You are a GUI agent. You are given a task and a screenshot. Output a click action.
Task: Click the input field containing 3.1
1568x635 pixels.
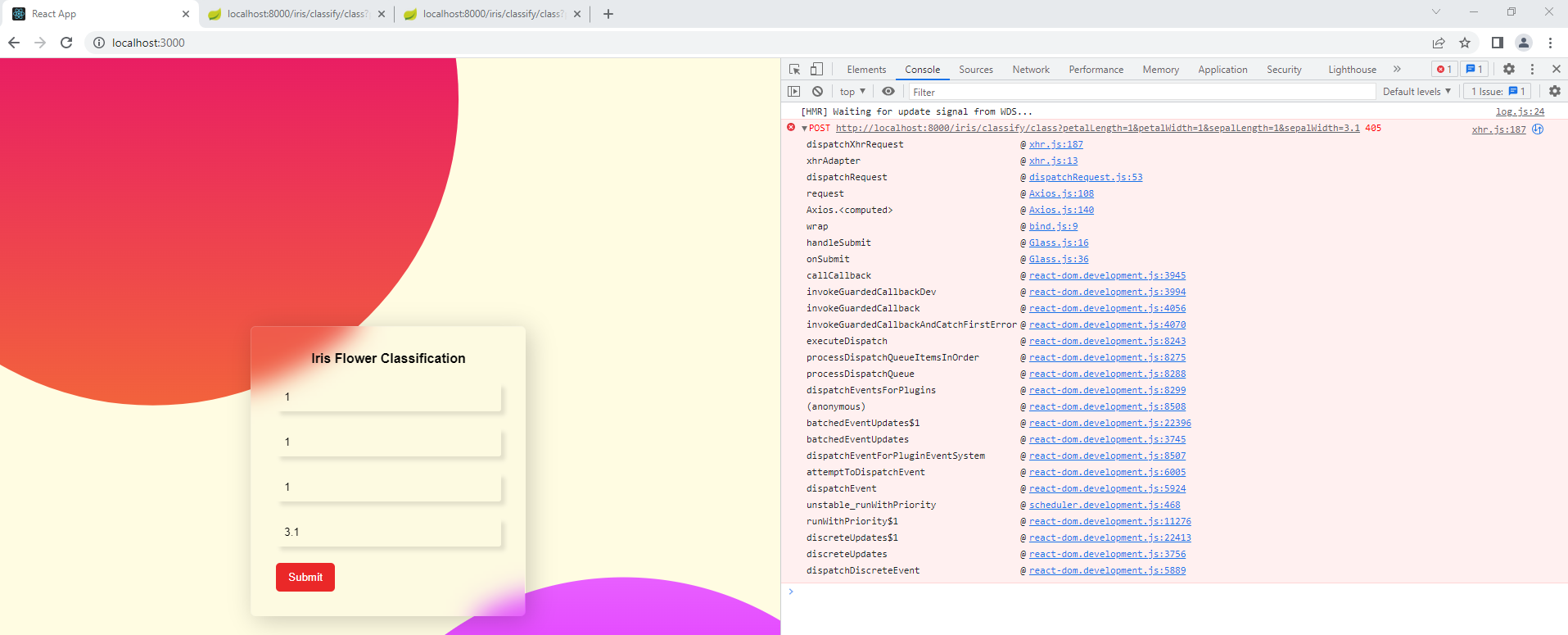coord(389,532)
